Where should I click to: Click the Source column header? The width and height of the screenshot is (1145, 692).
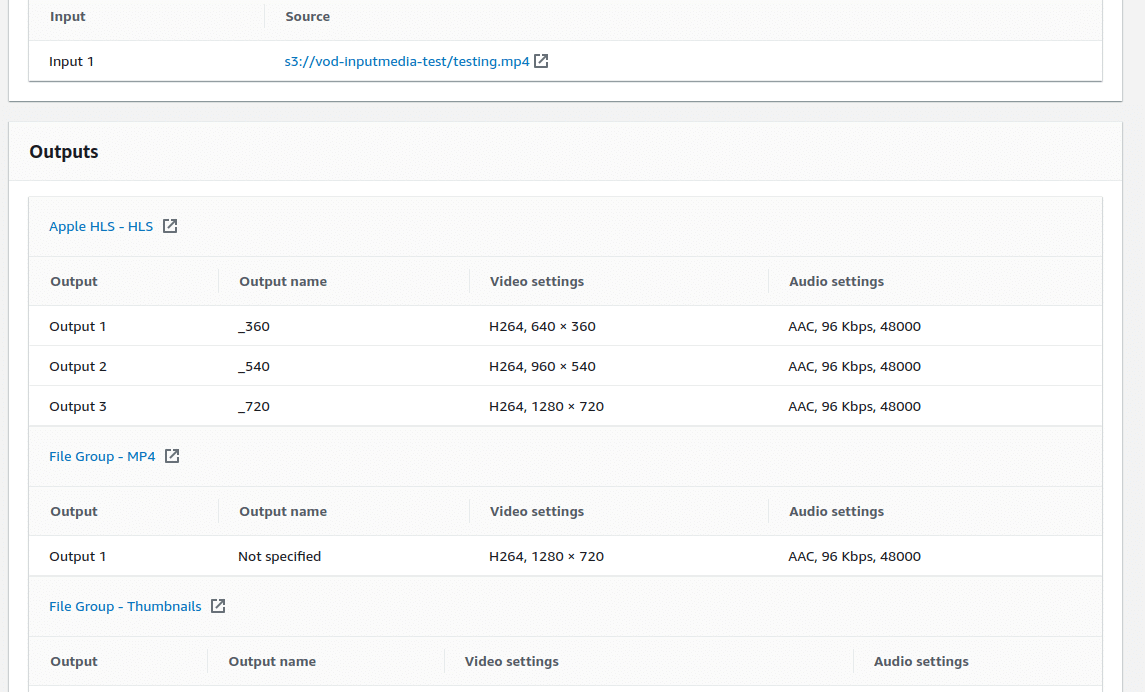coord(307,16)
